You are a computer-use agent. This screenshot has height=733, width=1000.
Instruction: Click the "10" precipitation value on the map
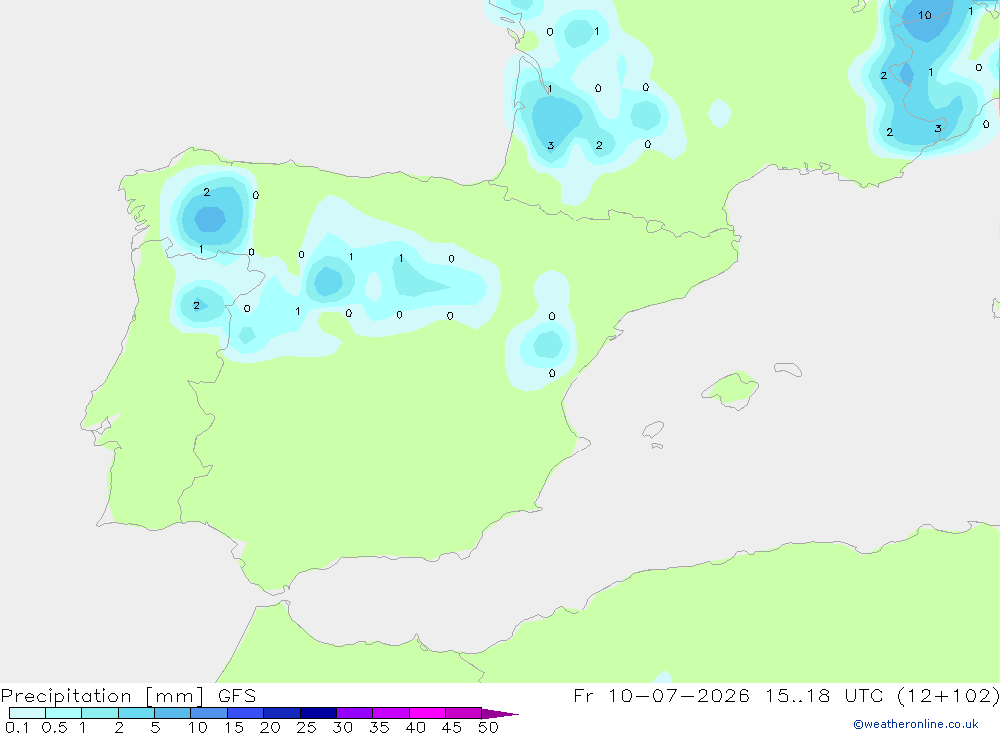(x=925, y=15)
